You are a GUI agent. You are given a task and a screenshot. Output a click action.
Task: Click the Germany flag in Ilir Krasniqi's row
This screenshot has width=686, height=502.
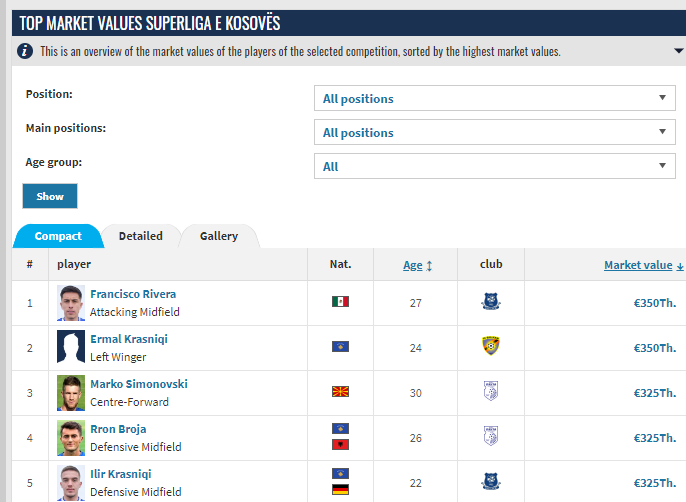click(x=340, y=489)
